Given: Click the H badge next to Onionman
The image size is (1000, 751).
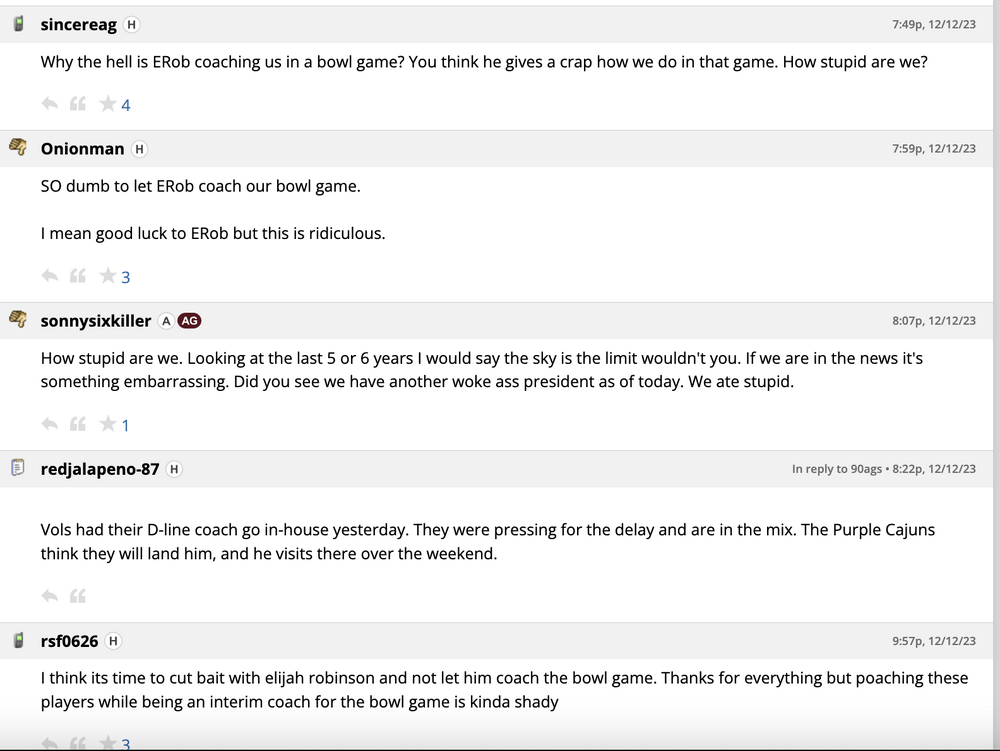Looking at the screenshot, I should 139,149.
